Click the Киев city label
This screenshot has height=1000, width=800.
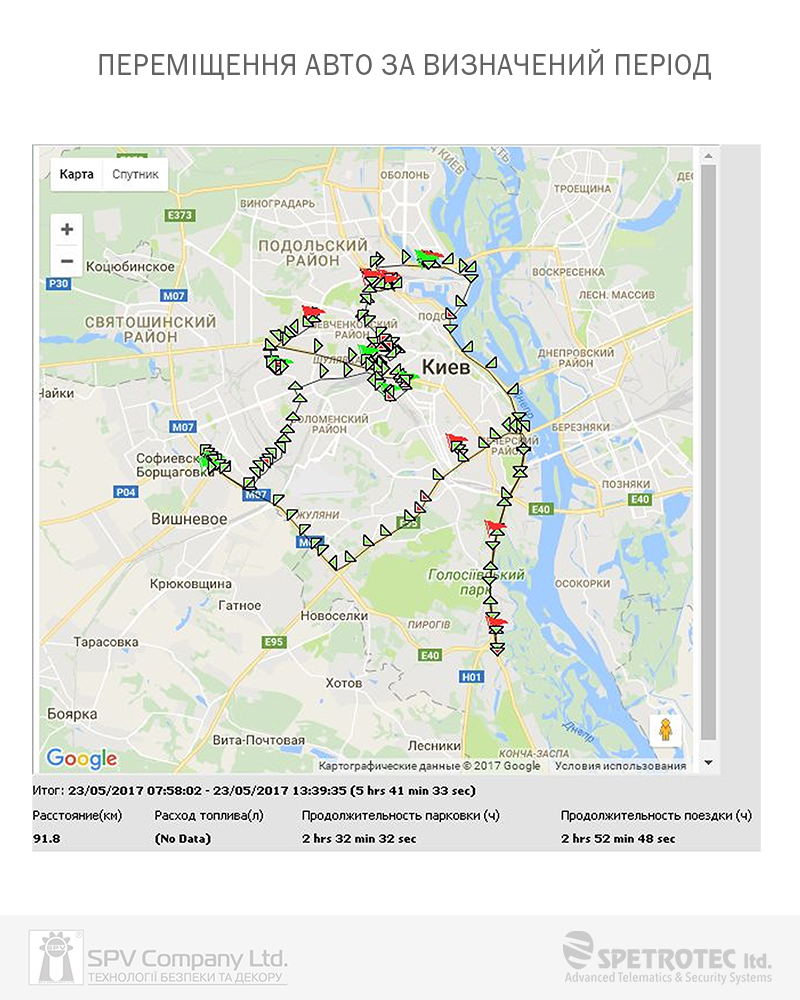point(446,365)
